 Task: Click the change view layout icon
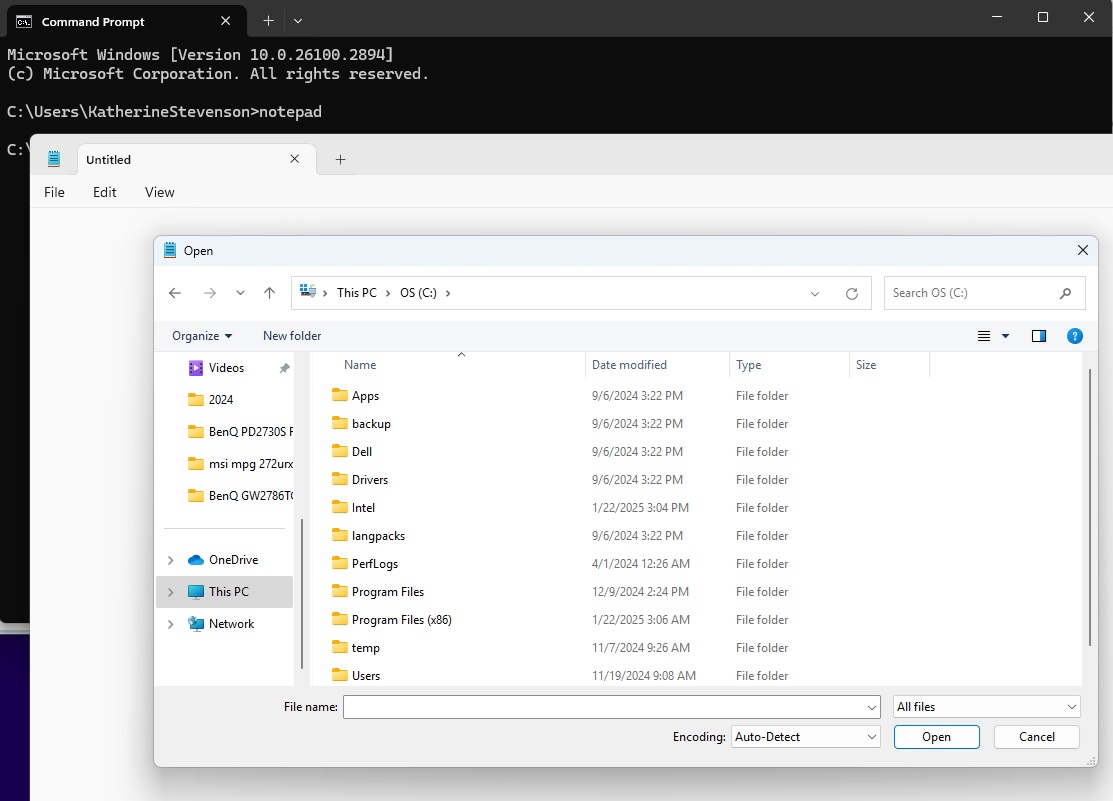point(984,336)
